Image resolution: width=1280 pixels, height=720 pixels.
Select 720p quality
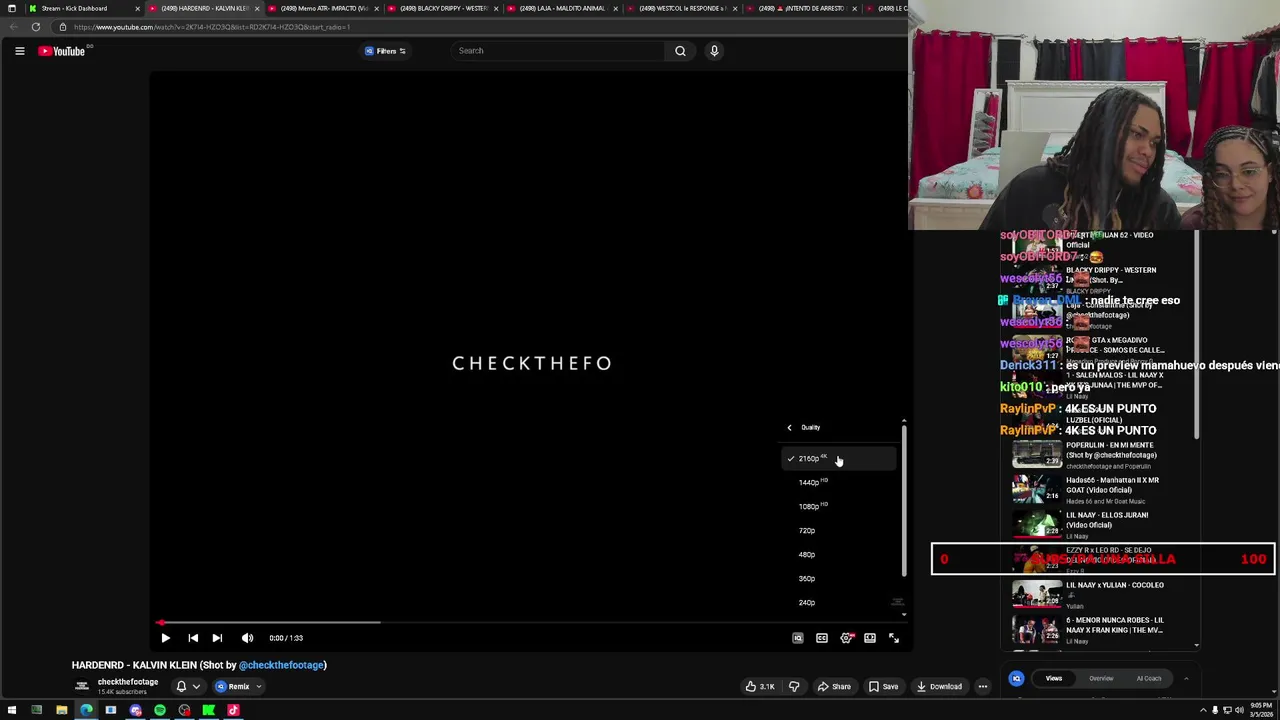tap(838, 530)
